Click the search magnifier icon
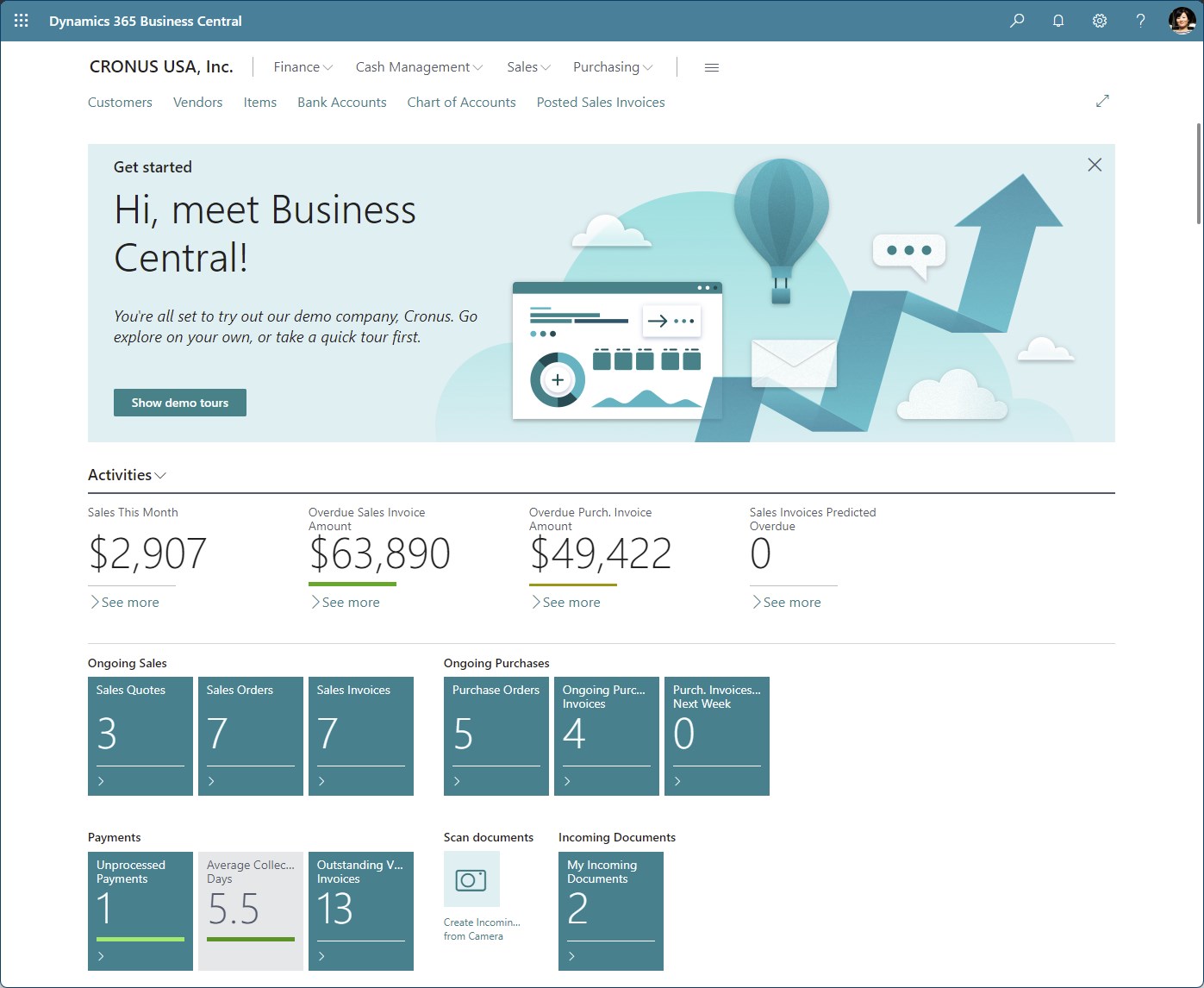This screenshot has height=988, width=1204. [x=1016, y=20]
